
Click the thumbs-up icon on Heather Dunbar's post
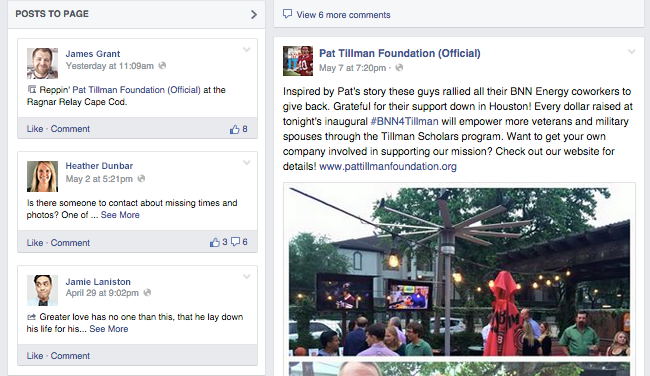215,242
